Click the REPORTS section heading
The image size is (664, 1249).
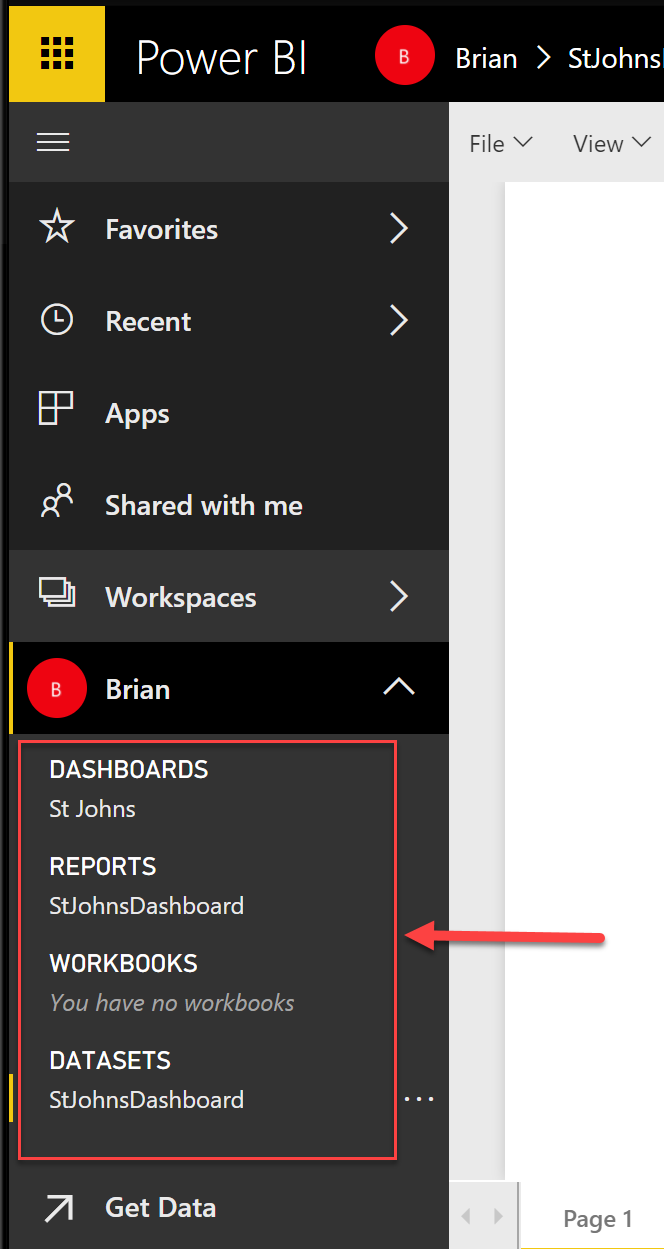pos(103,866)
